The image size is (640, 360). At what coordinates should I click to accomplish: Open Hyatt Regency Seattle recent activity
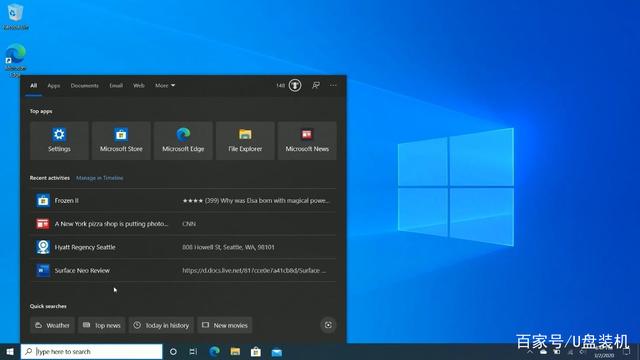point(183,247)
